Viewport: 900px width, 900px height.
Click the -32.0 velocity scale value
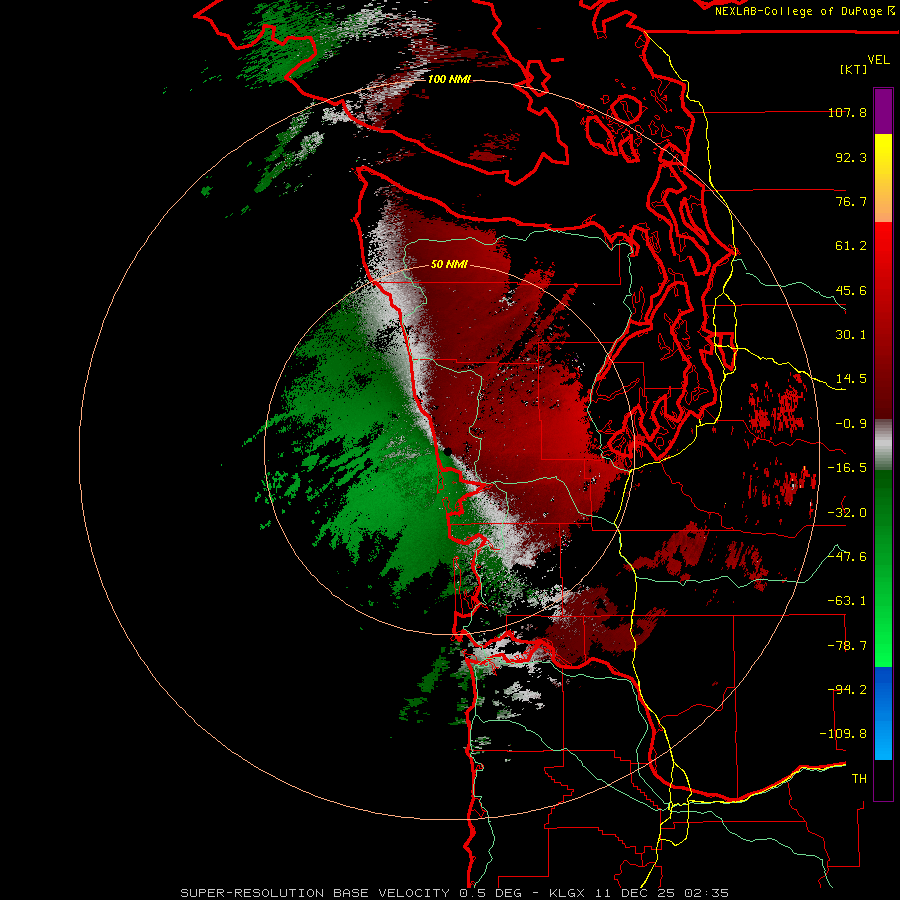pos(847,513)
